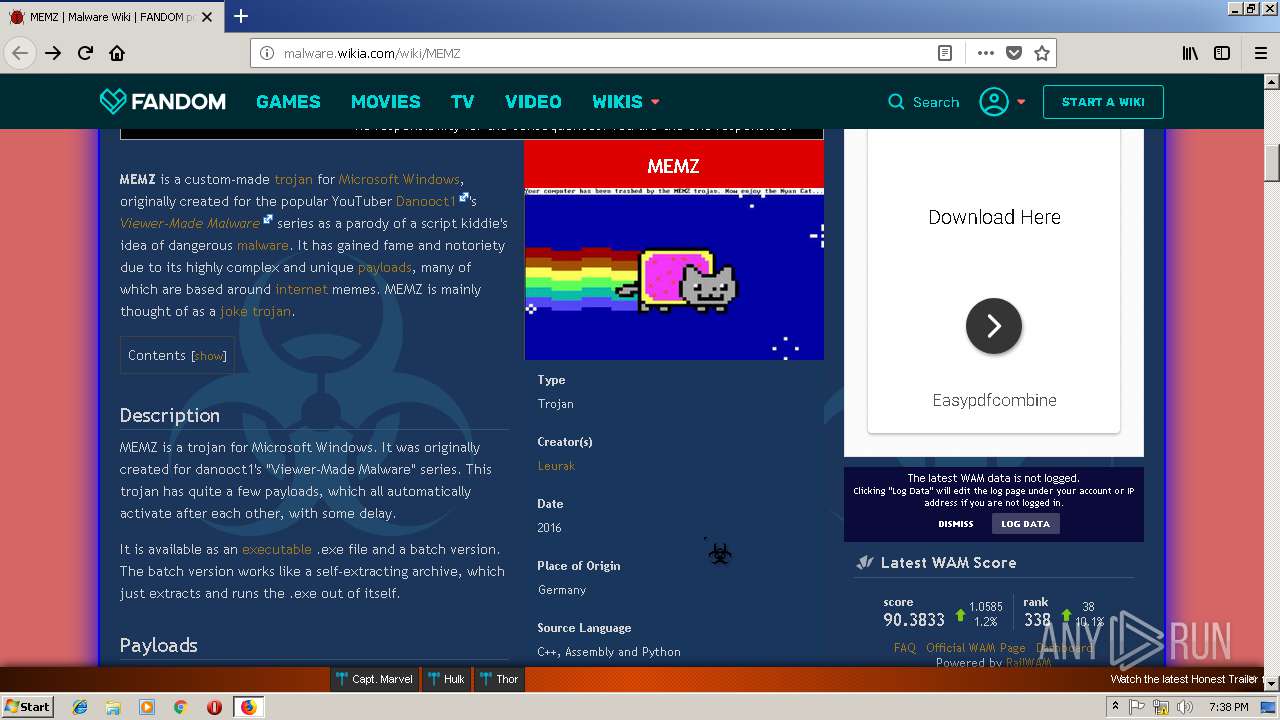Open the VIDEO menu item
Viewport: 1280px width, 720px height.
[533, 101]
